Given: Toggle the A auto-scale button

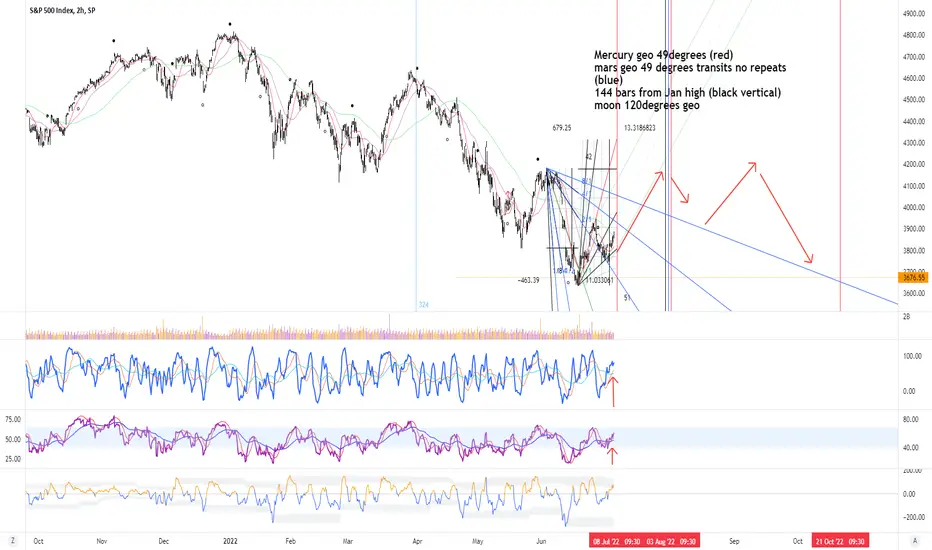Looking at the screenshot, I should (x=915, y=540).
